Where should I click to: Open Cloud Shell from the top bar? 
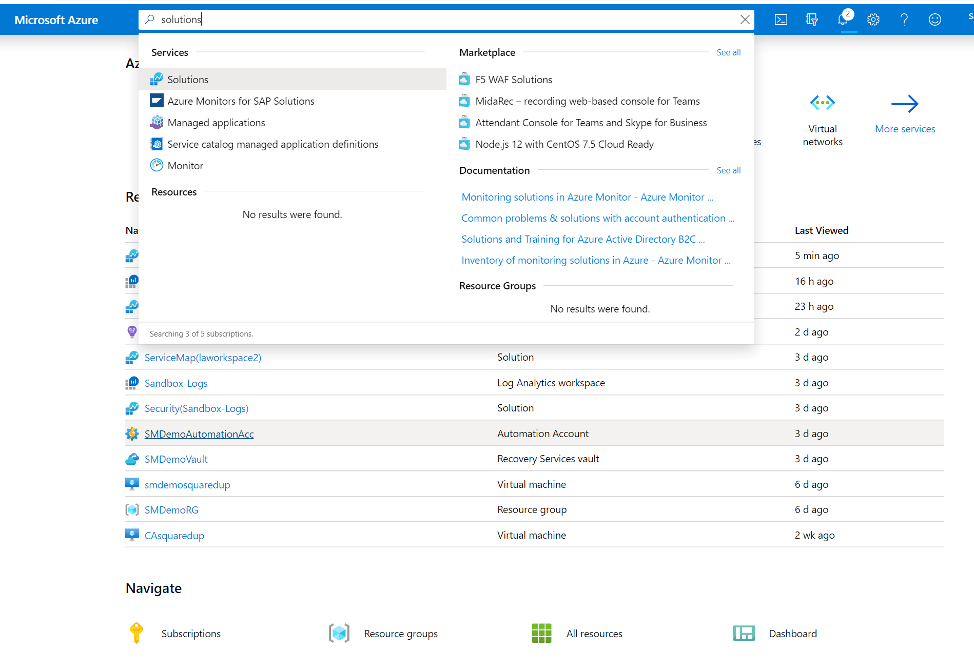[782, 19]
